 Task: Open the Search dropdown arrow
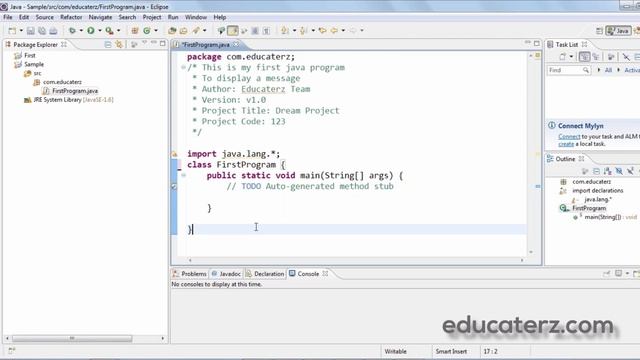pyautogui.click(x=204, y=31)
